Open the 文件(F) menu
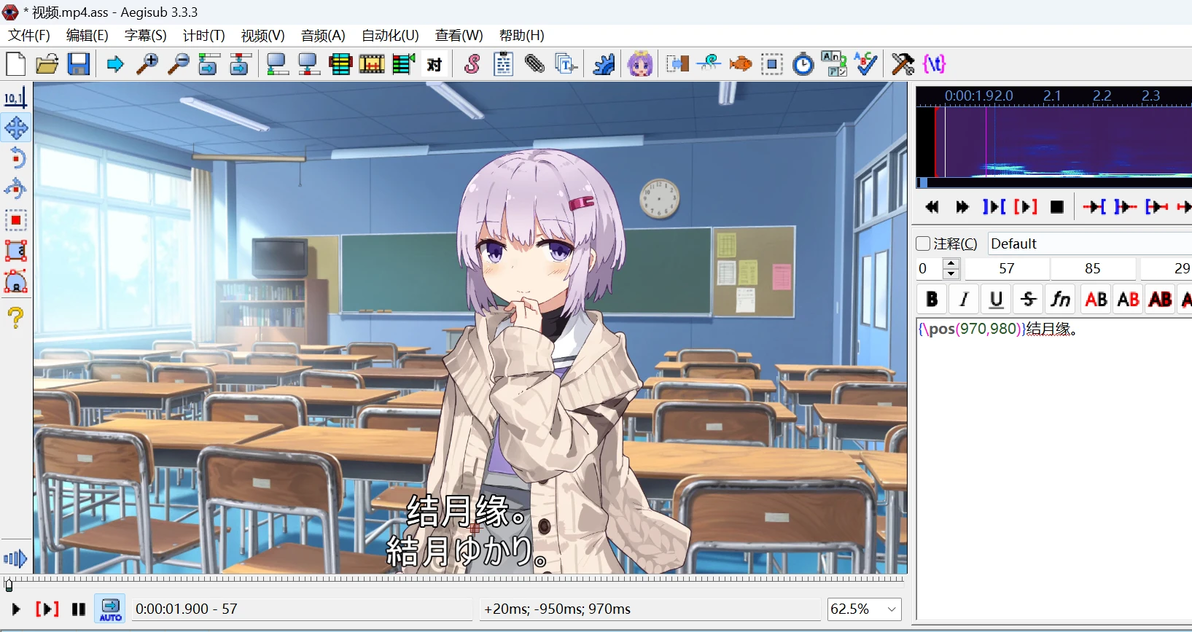This screenshot has height=632, width=1192. [x=29, y=35]
